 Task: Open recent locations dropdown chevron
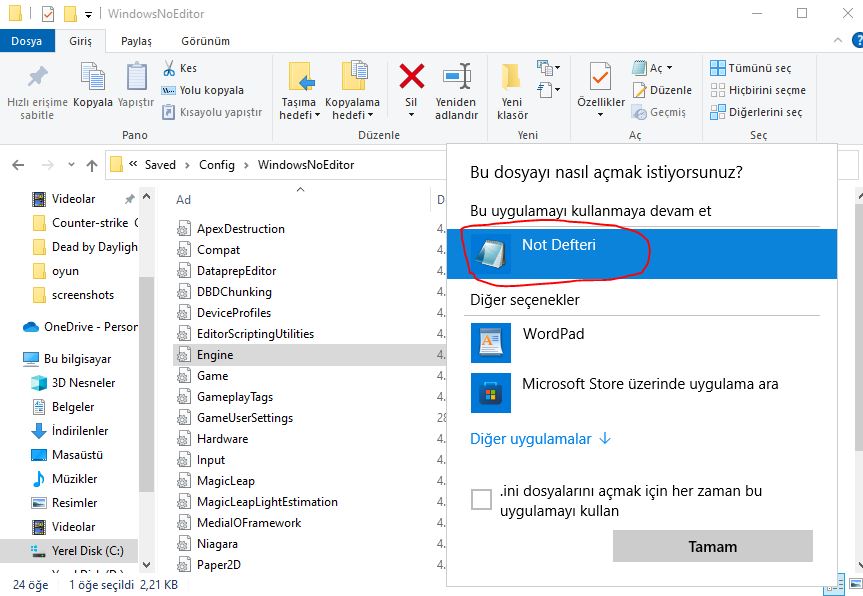pyautogui.click(x=71, y=165)
